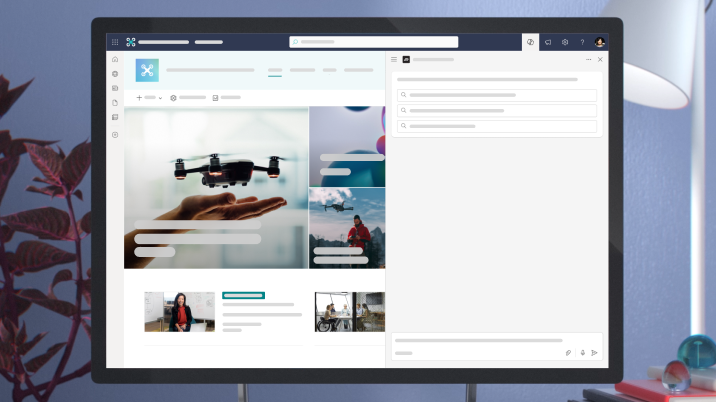
Task: Open the help question mark icon
Action: 582,42
